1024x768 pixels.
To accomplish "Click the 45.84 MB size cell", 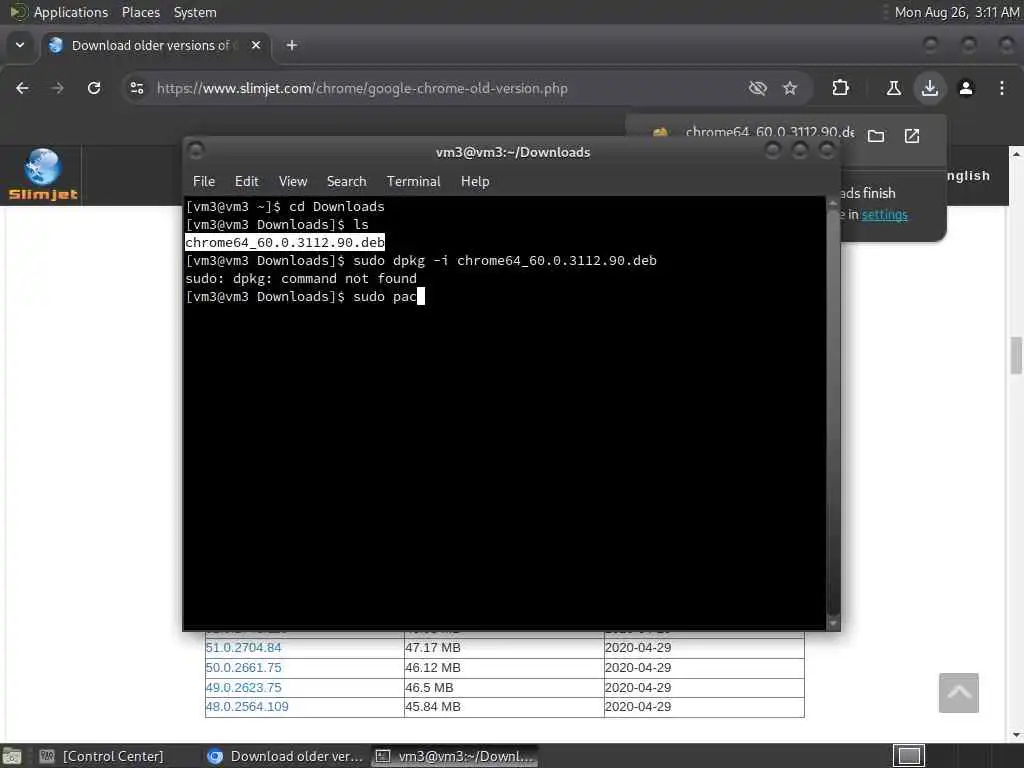I will 504,707.
